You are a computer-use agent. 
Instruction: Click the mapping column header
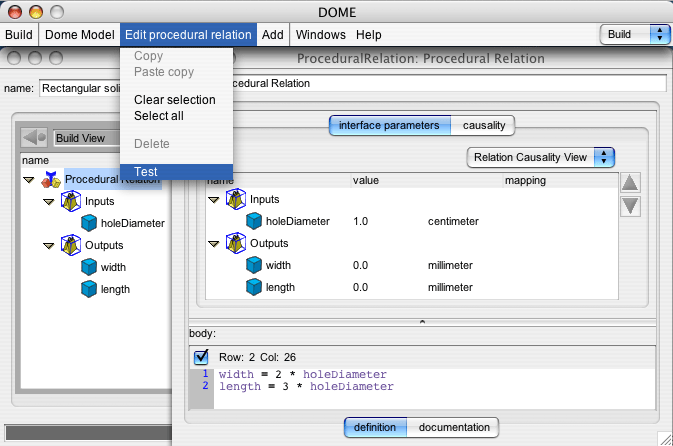pyautogui.click(x=561, y=180)
